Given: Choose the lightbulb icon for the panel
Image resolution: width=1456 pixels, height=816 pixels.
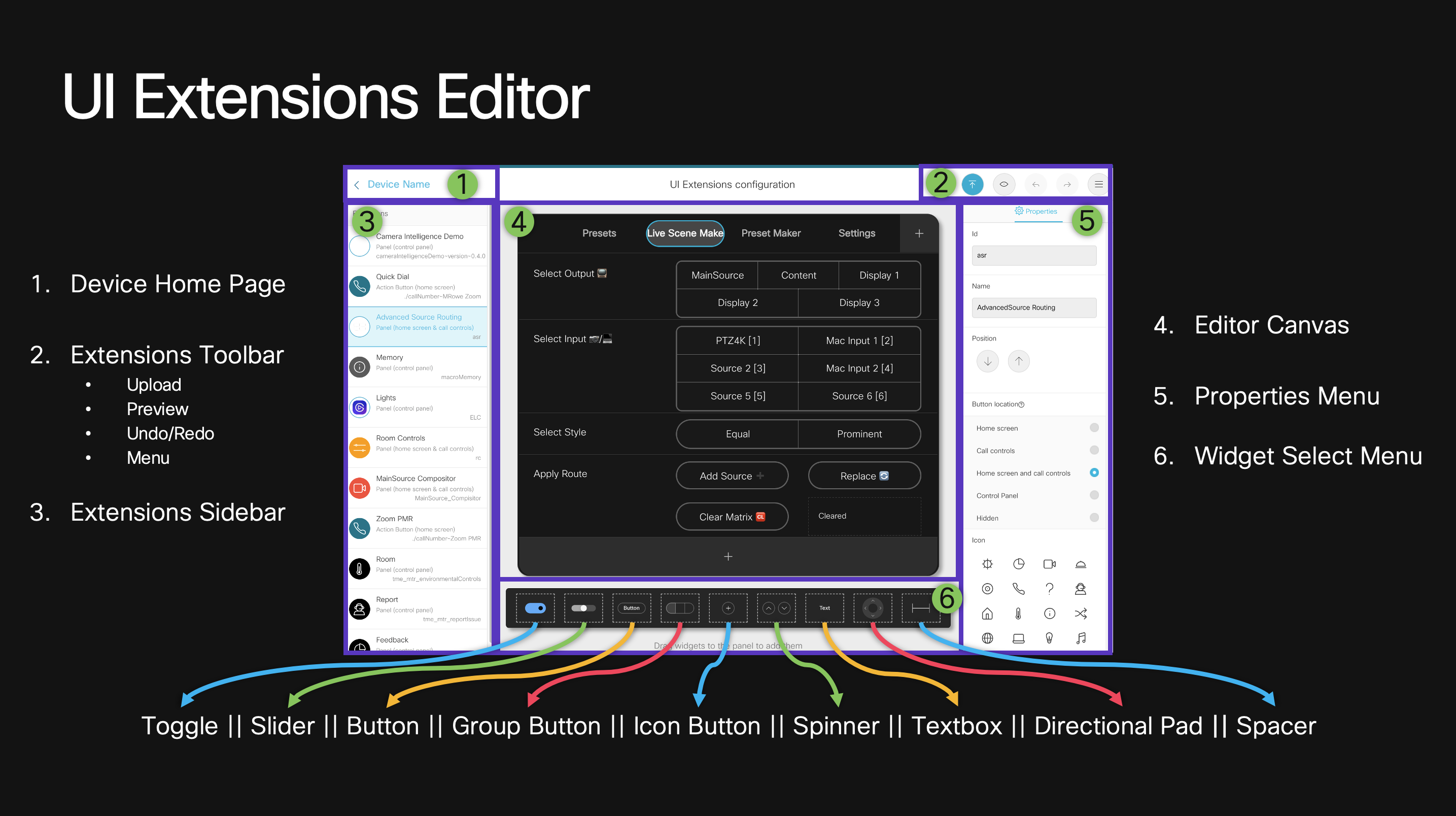Looking at the screenshot, I should pyautogui.click(x=1050, y=638).
